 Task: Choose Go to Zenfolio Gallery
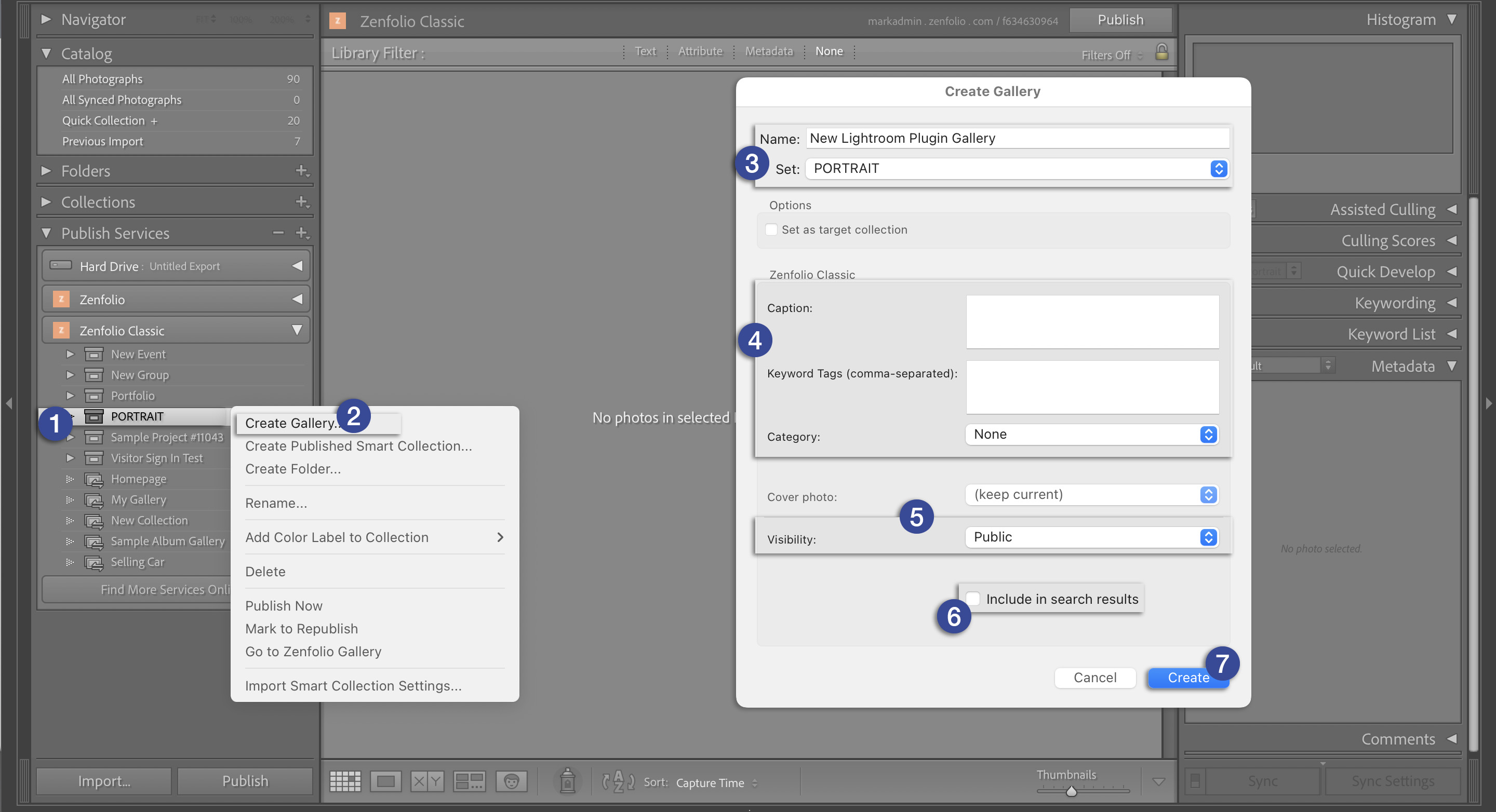pos(313,651)
